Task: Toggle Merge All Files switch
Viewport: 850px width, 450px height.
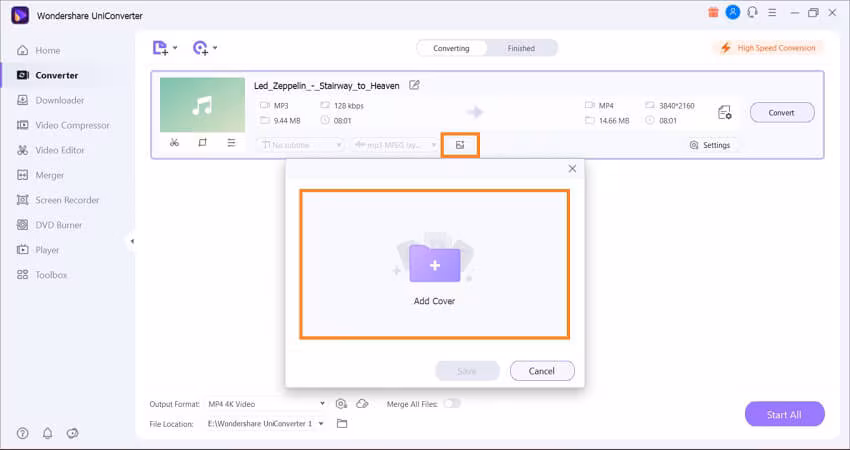Action: 452,403
